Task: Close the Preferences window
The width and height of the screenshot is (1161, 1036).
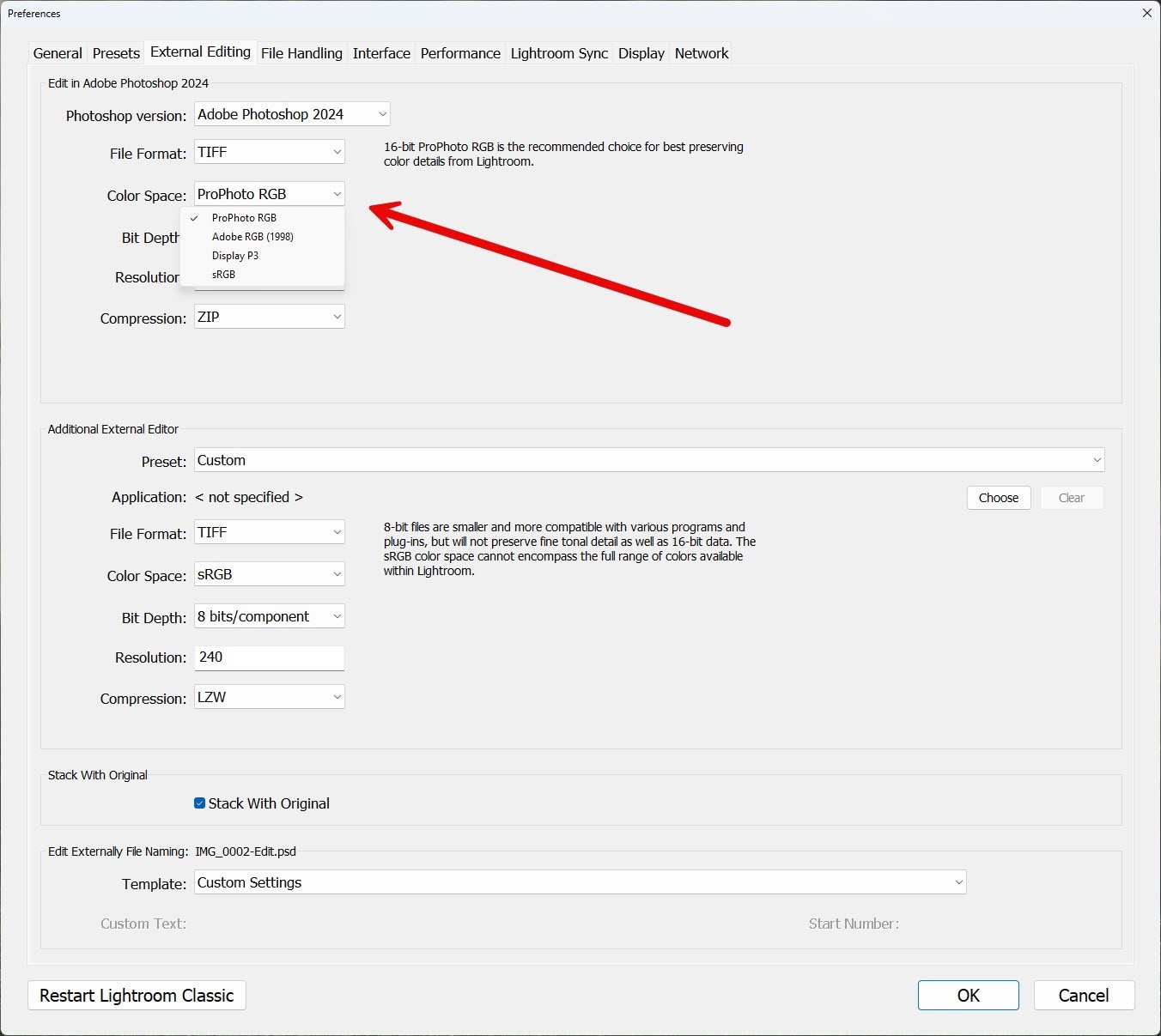Action: coord(1146,13)
